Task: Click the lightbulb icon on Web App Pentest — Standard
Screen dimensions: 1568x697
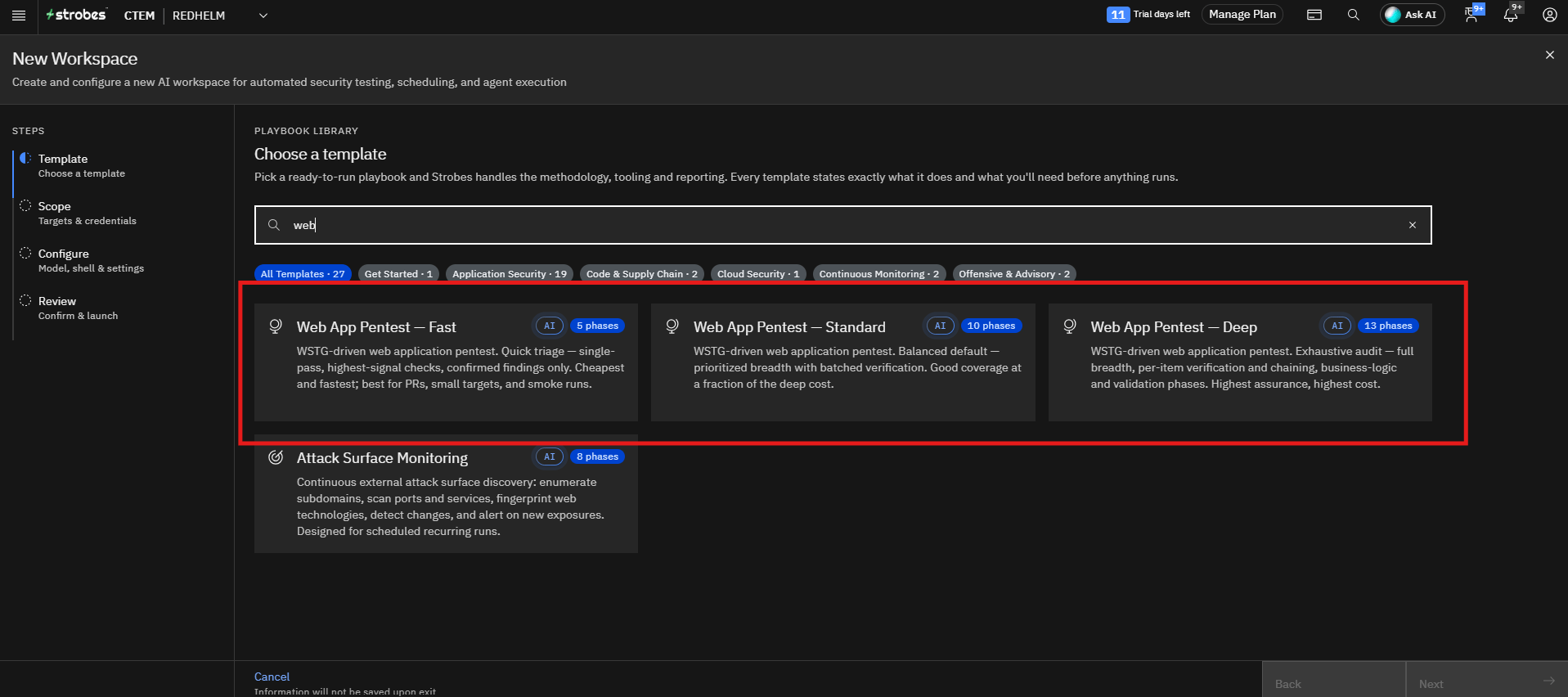Action: pyautogui.click(x=672, y=326)
